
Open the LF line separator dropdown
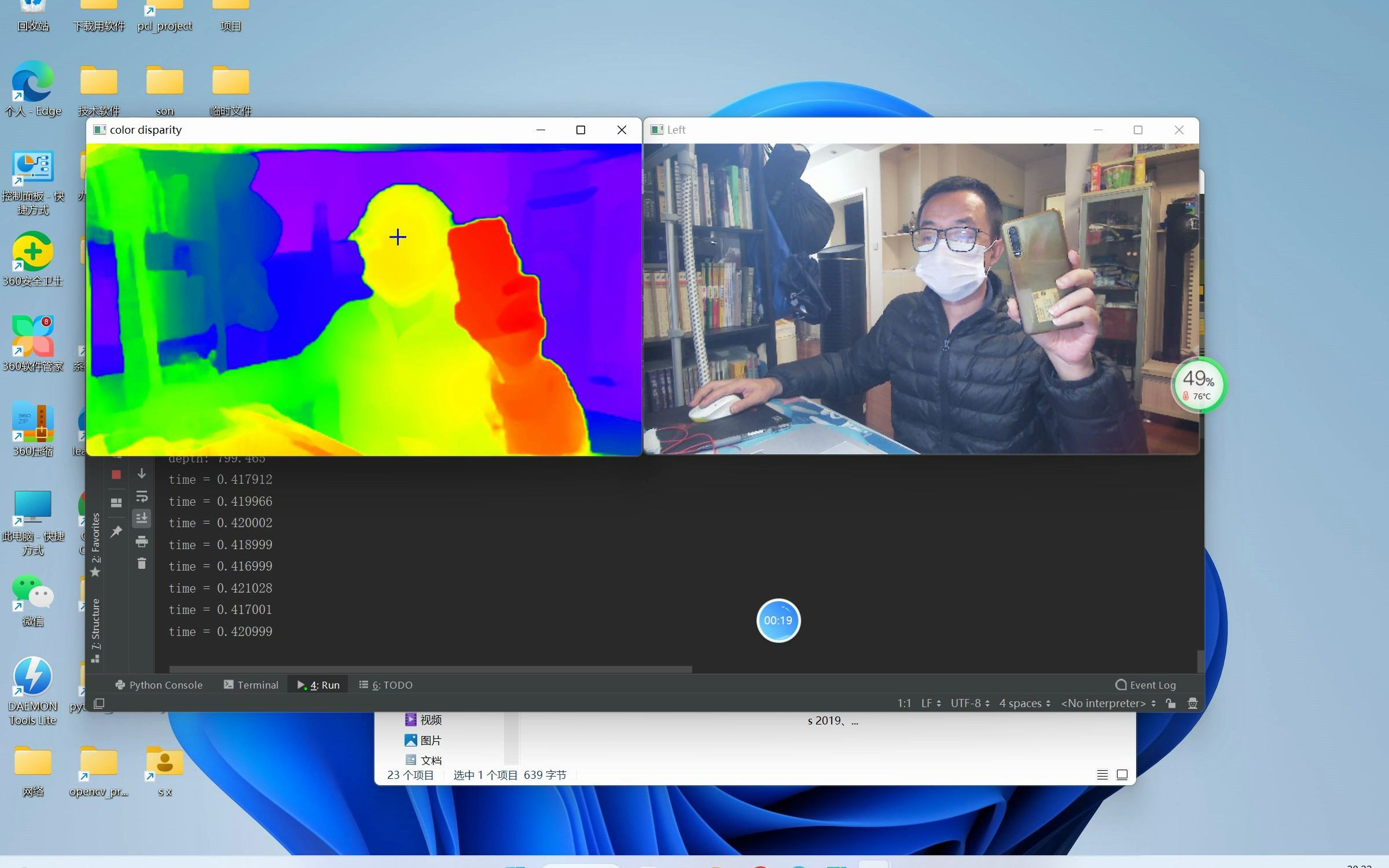[931, 703]
